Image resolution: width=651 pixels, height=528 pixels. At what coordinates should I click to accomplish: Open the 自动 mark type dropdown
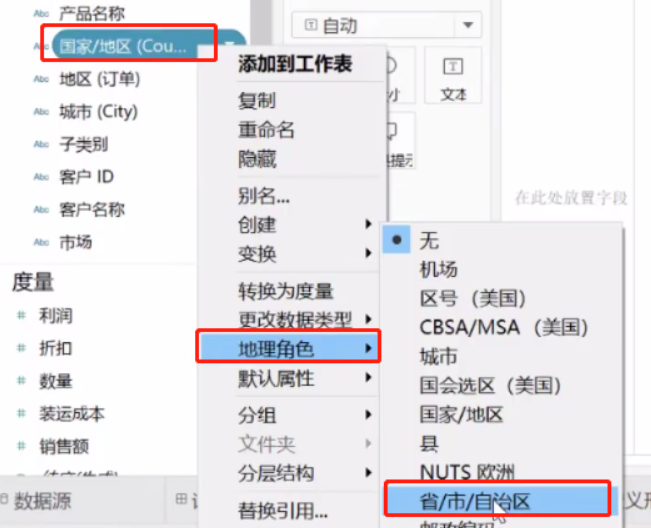coord(387,25)
